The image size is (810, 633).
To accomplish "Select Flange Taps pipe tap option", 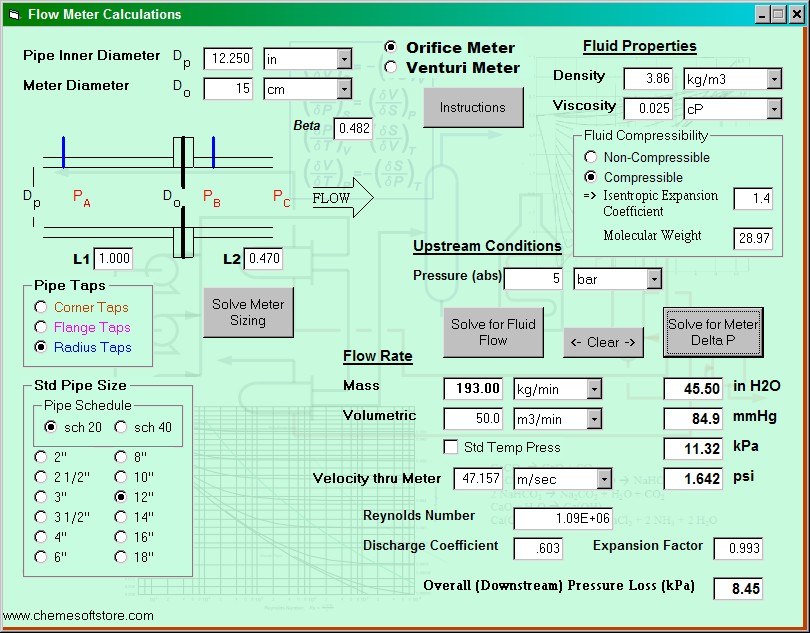I will pos(41,328).
